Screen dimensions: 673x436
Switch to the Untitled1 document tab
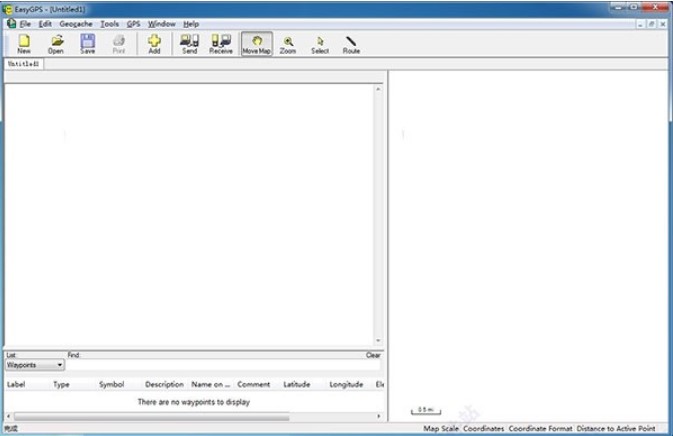coord(24,64)
